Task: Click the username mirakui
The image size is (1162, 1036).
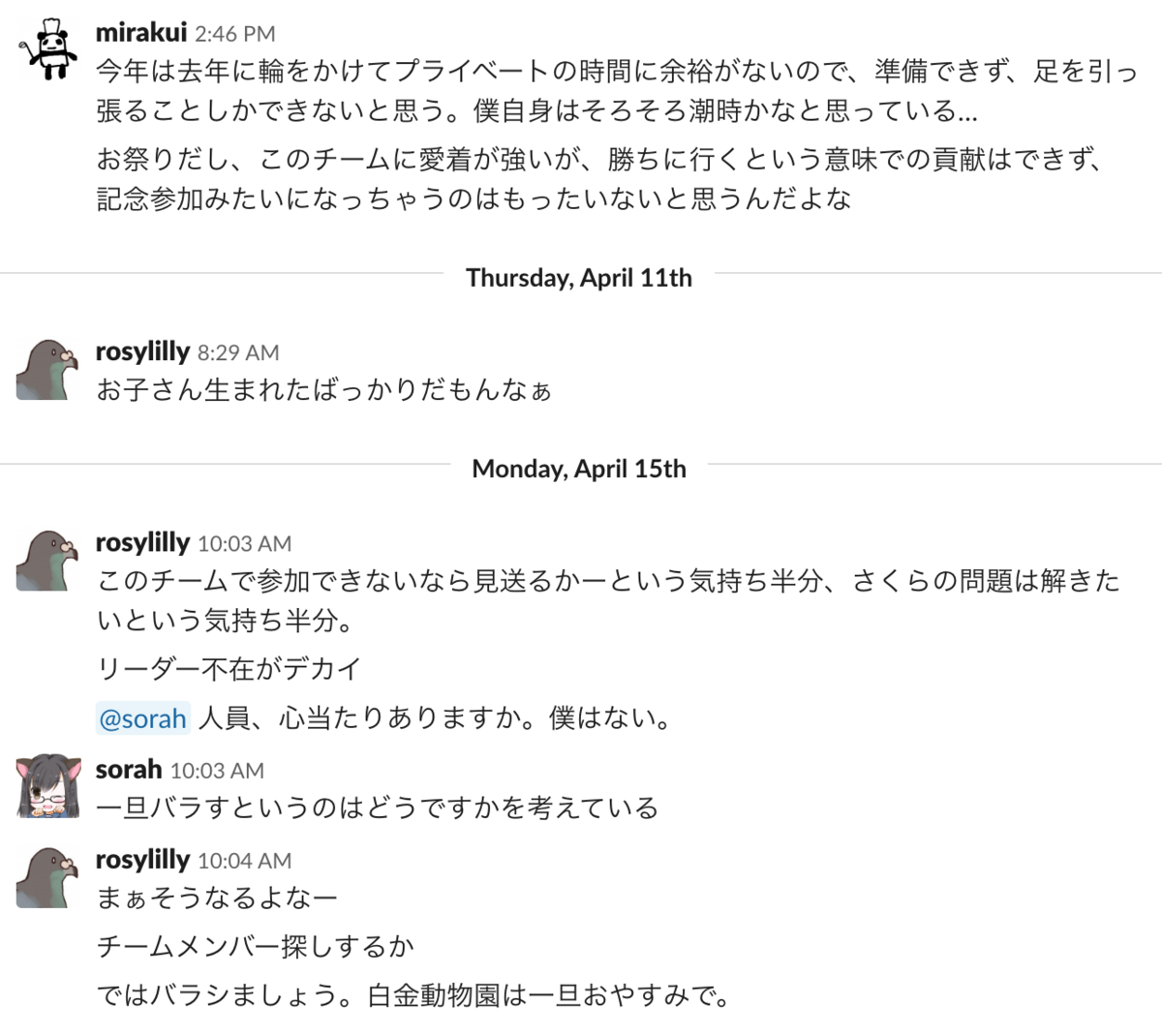Action: [x=141, y=32]
